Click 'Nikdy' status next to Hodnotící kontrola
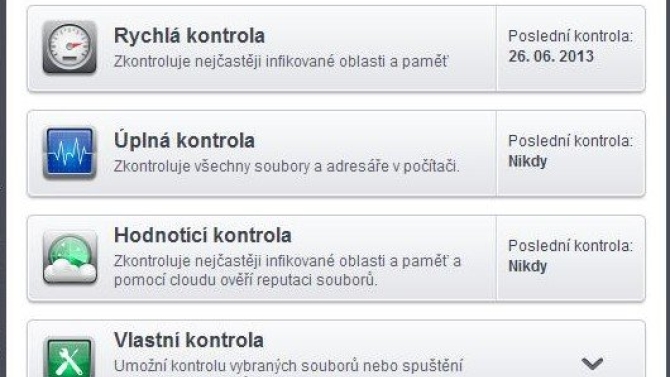The width and height of the screenshot is (670, 377). tap(527, 266)
